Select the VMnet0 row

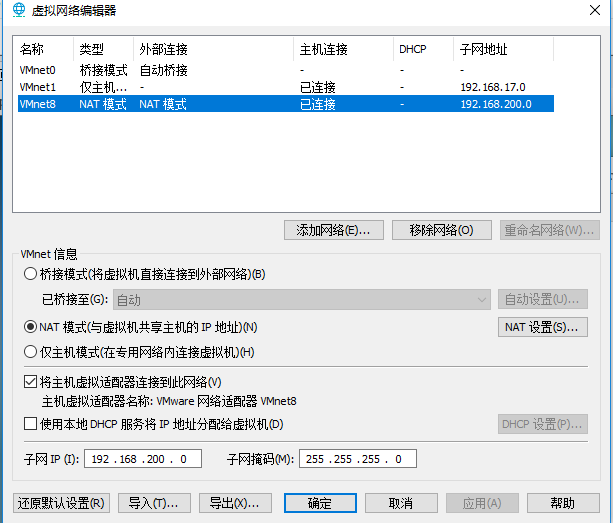click(286, 70)
